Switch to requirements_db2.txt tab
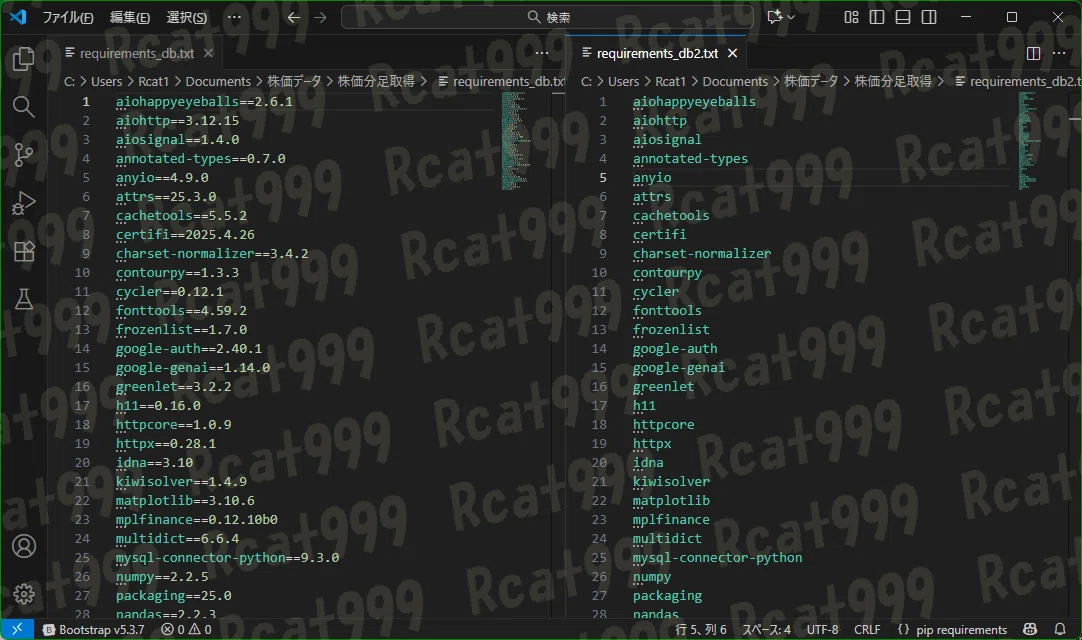Viewport: 1082px width, 640px height. [x=657, y=53]
